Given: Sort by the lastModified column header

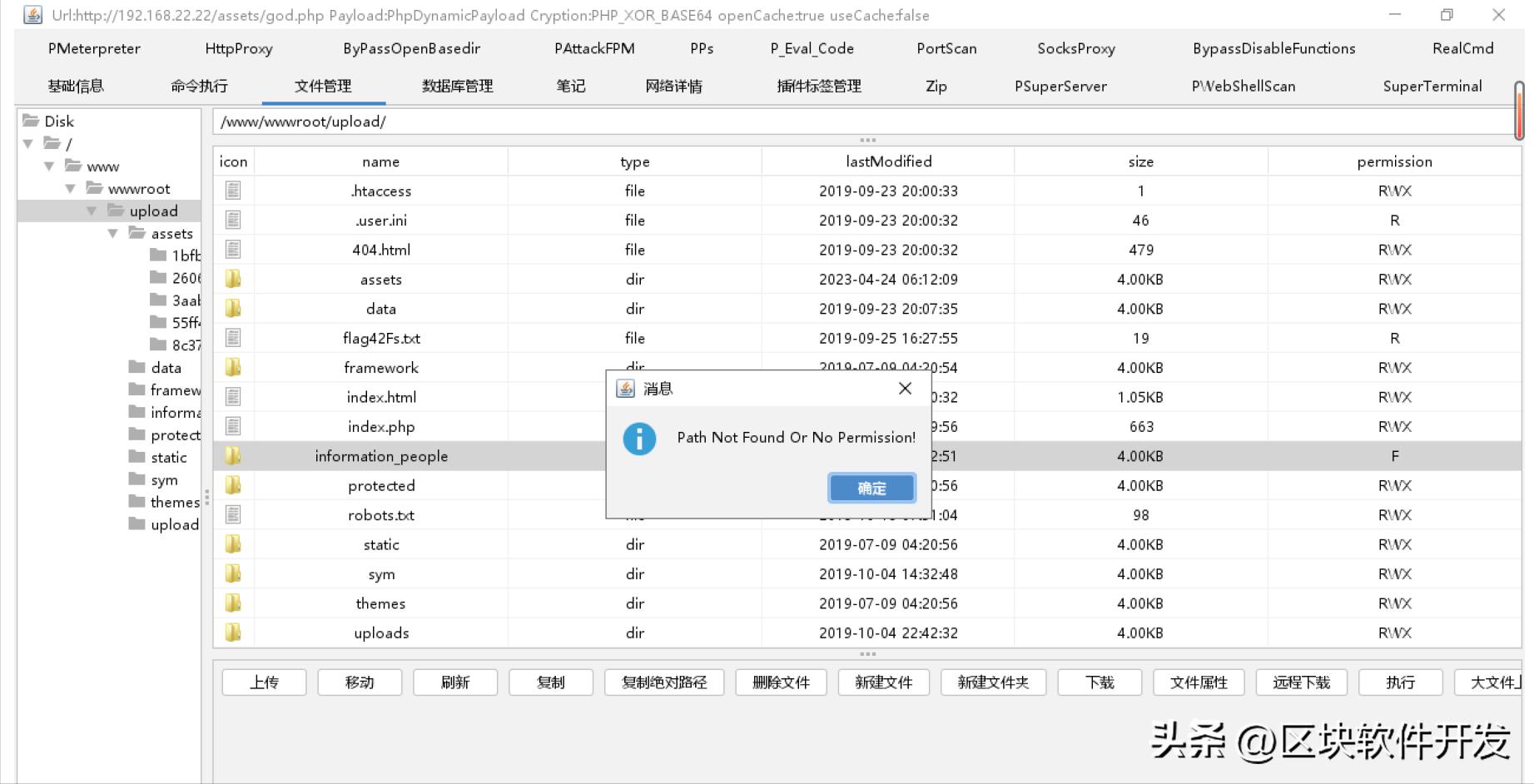Looking at the screenshot, I should pyautogui.click(x=888, y=161).
